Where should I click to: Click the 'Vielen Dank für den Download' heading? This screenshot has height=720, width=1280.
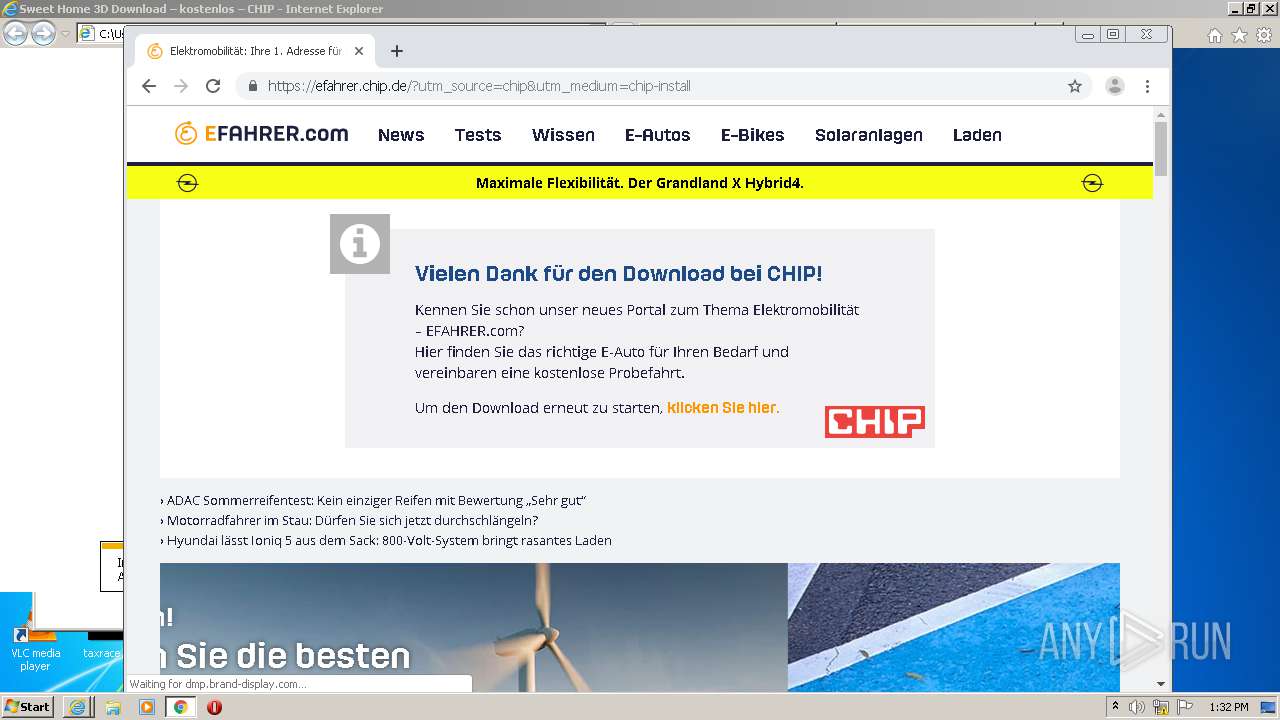point(618,274)
